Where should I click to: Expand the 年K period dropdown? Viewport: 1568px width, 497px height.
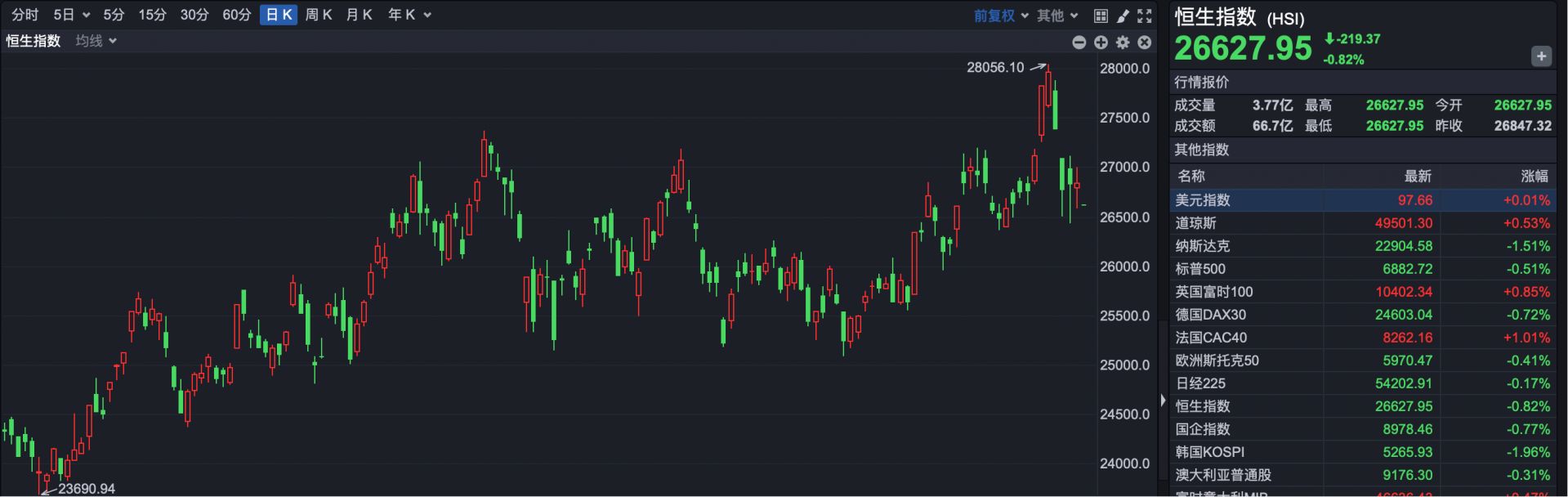click(x=409, y=15)
